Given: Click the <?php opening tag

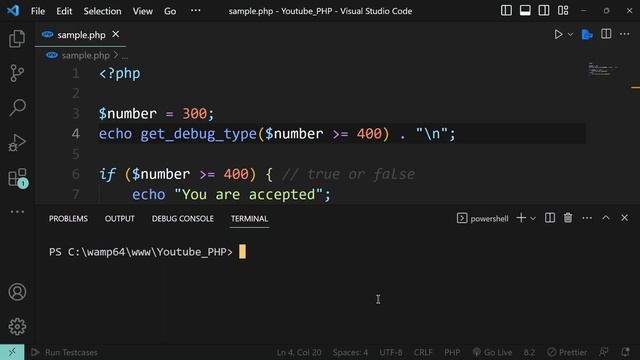Looking at the screenshot, I should point(120,73).
